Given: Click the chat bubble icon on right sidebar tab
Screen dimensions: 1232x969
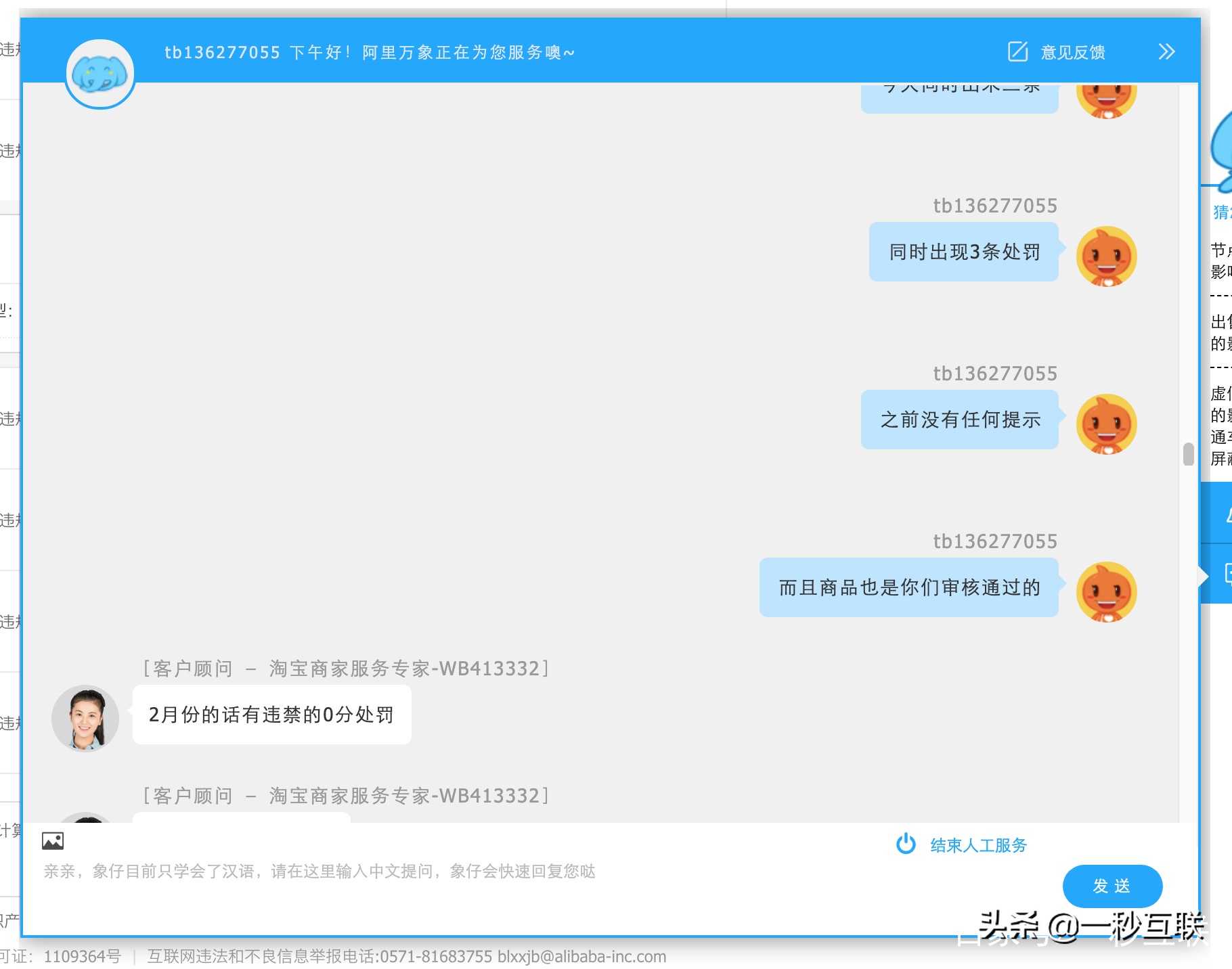Looking at the screenshot, I should pyautogui.click(x=1228, y=574).
